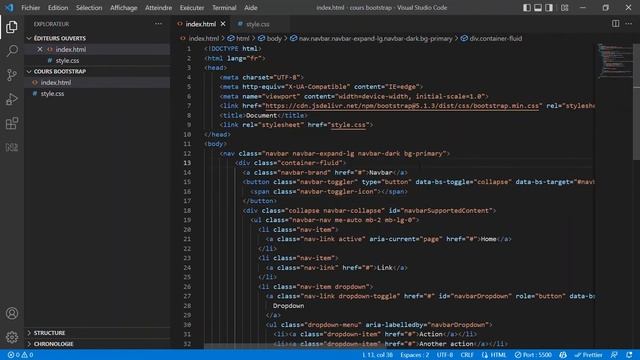Open the Exécuter menu
This screenshot has width=640, height=360.
(x=192, y=7)
